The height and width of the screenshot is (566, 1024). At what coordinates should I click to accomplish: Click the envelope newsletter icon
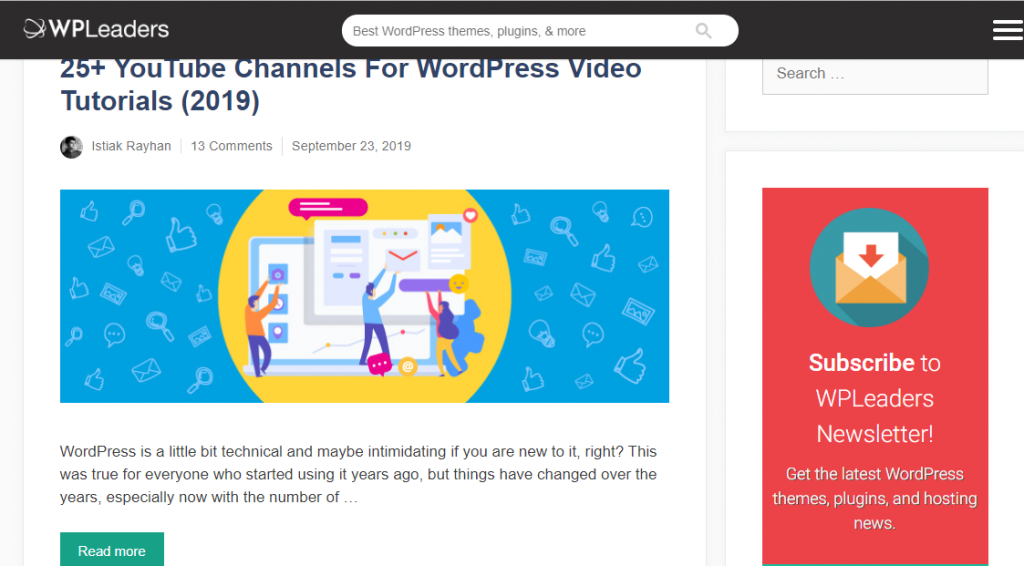point(869,268)
